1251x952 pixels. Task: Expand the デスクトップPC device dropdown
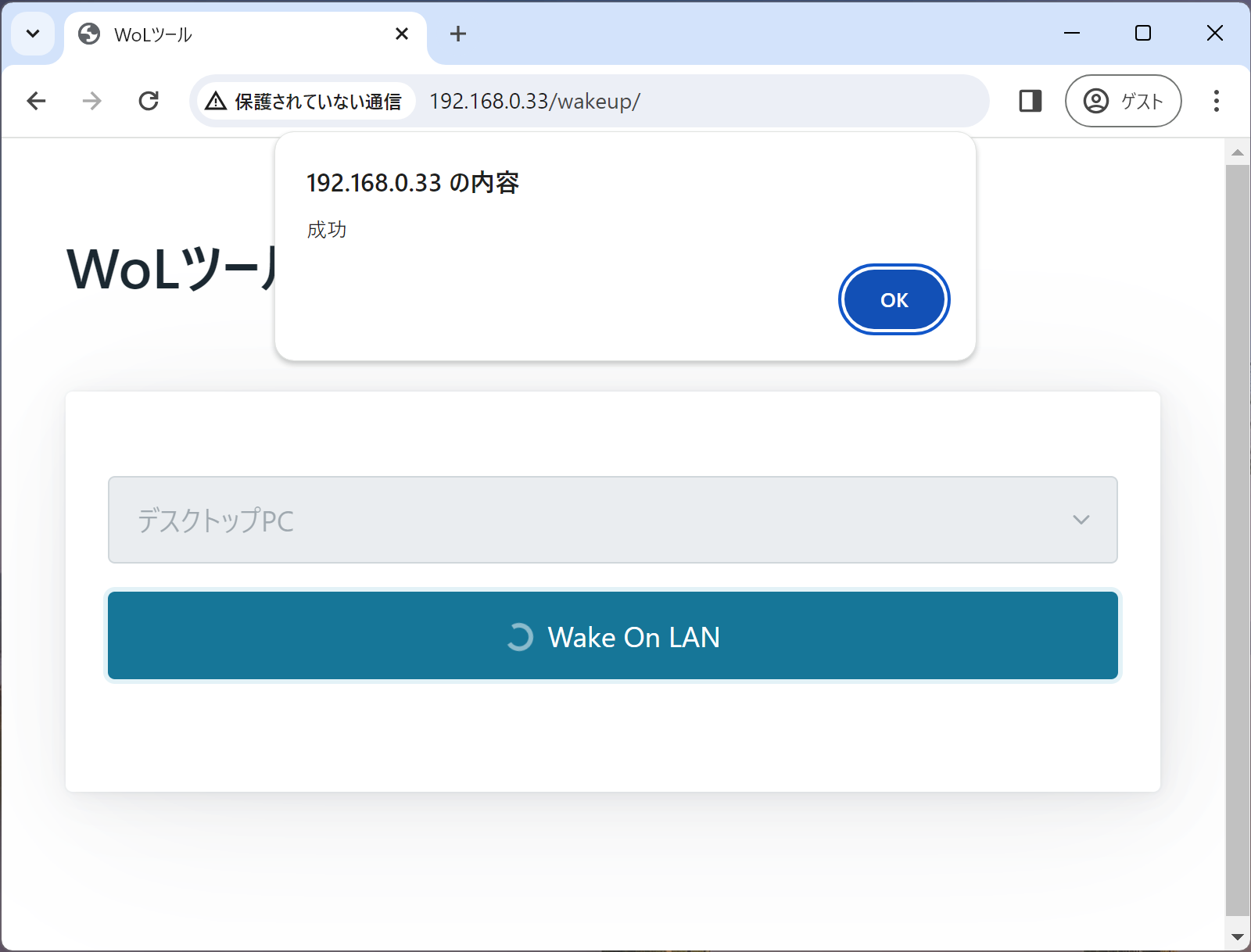613,520
